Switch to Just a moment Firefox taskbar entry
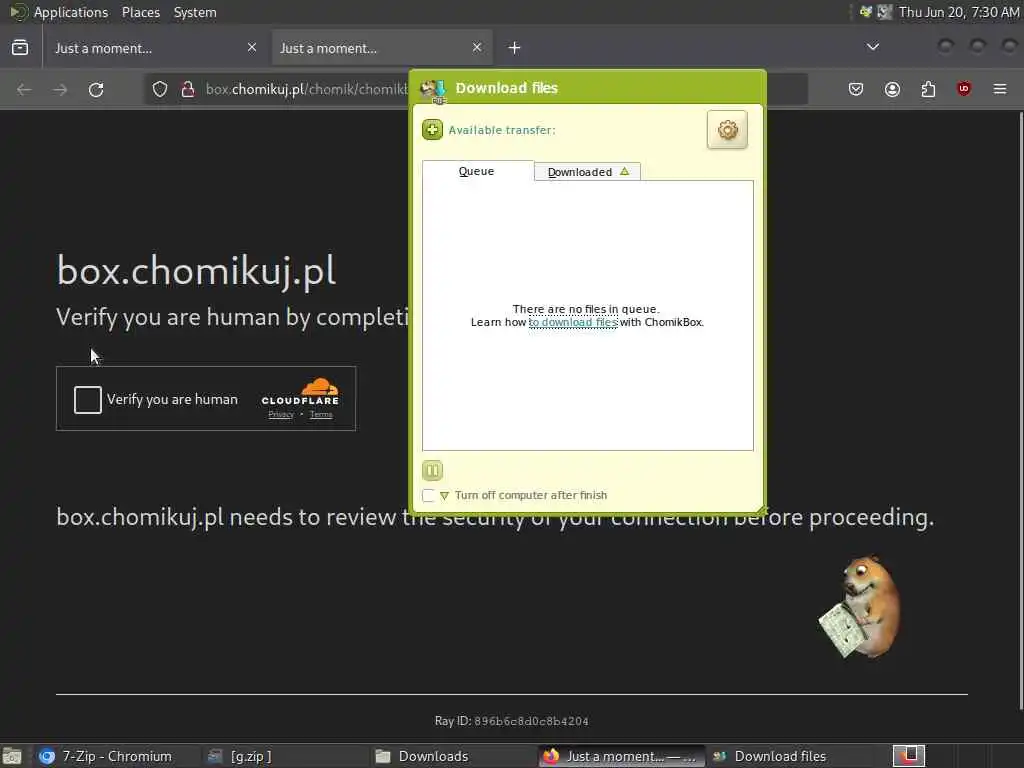This screenshot has width=1024, height=768. (620, 756)
